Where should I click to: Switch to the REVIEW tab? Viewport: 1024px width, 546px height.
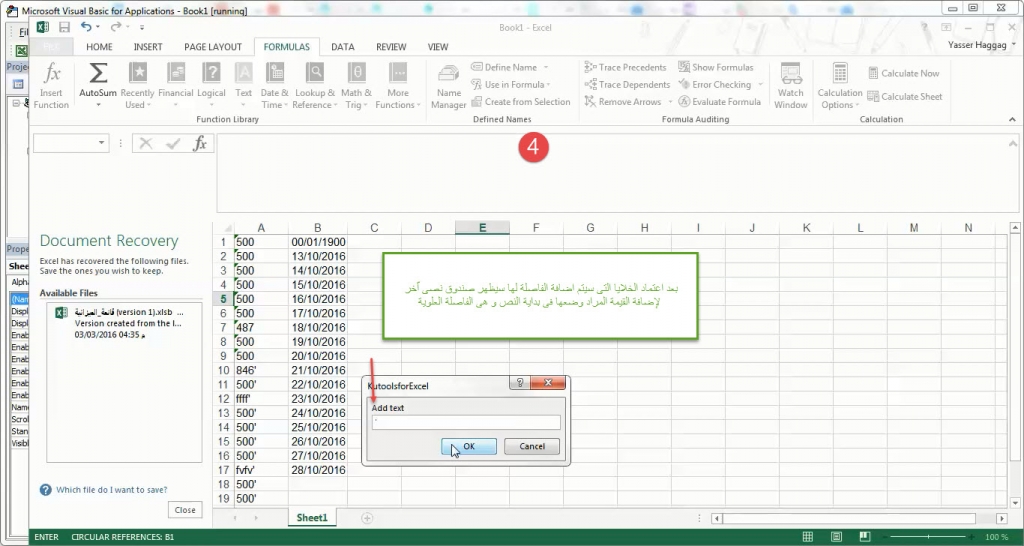(x=391, y=47)
